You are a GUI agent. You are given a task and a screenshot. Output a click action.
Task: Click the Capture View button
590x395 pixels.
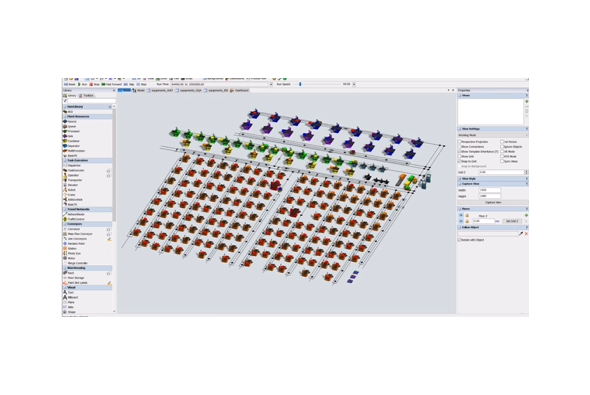click(x=493, y=202)
